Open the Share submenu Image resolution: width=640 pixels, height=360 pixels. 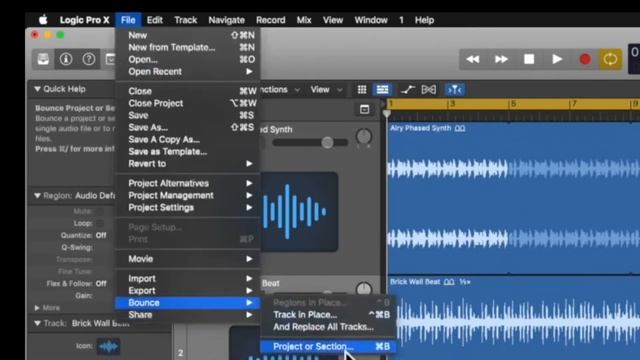coord(188,315)
